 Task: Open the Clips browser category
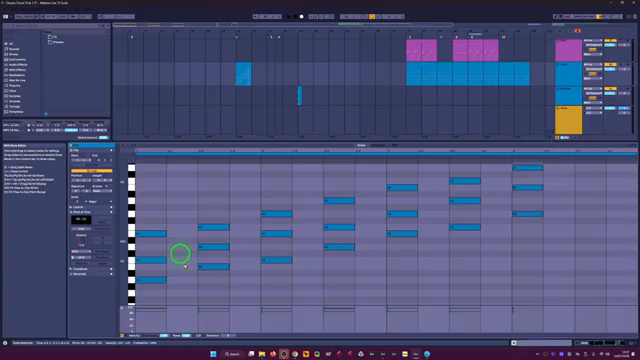(13, 91)
